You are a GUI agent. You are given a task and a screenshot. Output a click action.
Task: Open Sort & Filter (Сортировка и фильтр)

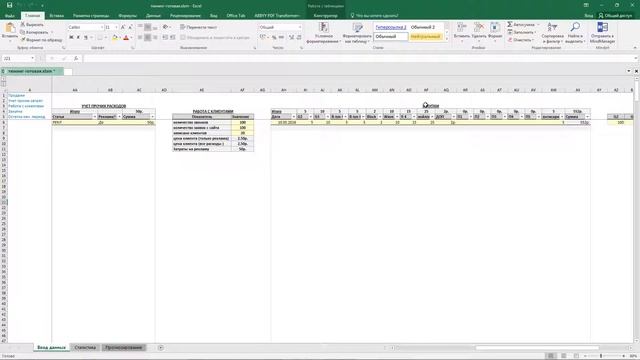click(x=552, y=33)
